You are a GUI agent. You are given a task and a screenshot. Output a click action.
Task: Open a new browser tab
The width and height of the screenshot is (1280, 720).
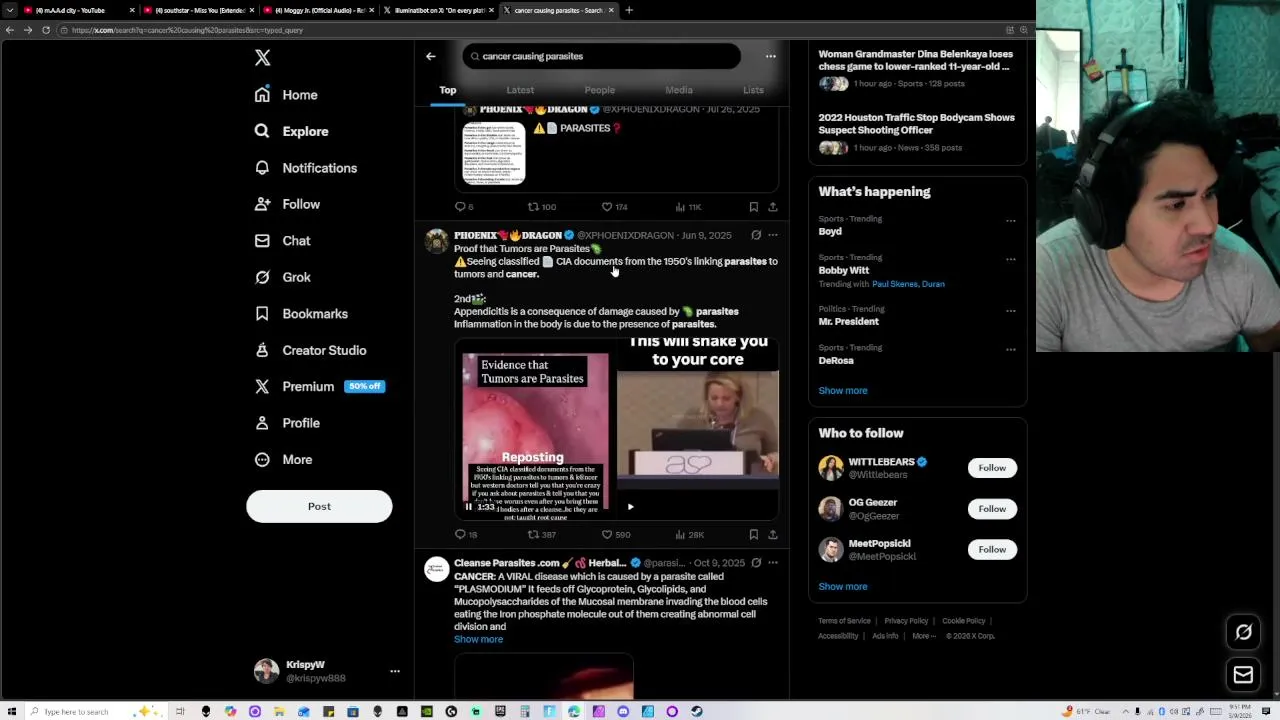tap(629, 10)
